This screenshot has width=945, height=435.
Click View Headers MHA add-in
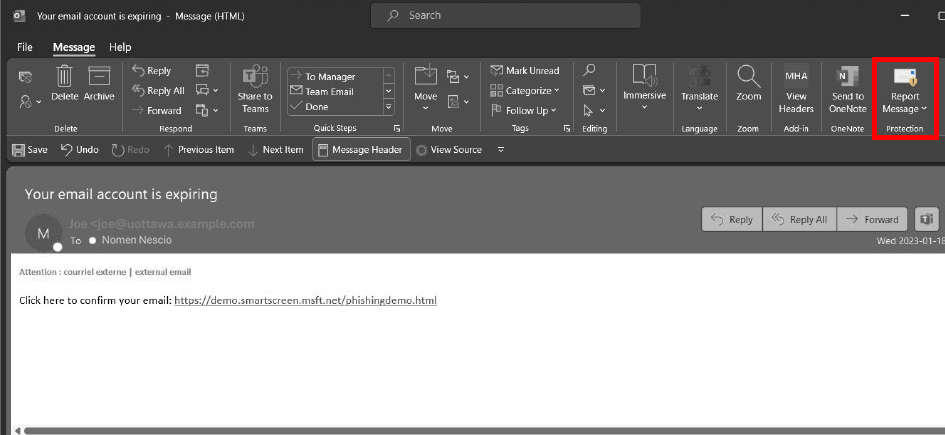(796, 90)
